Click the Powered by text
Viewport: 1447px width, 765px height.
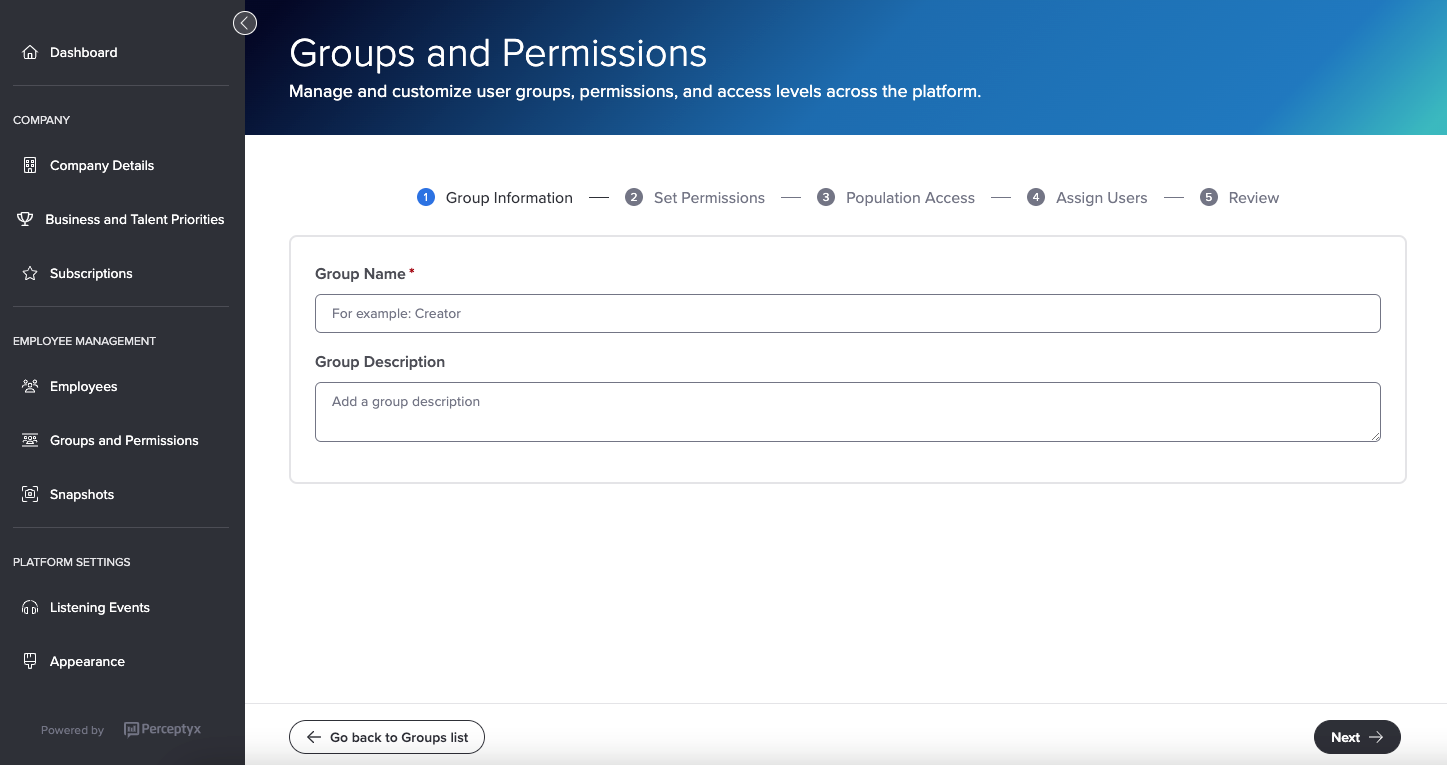pos(72,730)
